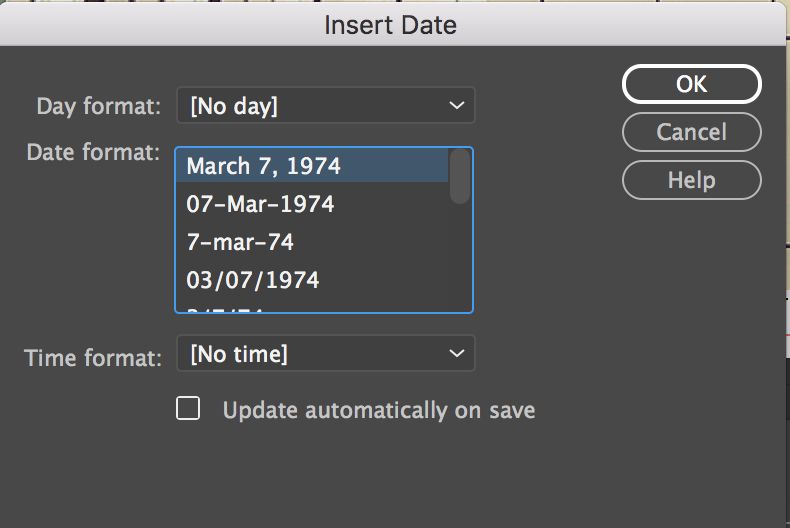Open the Day format dropdown
Image resolution: width=790 pixels, height=528 pixels.
tap(325, 105)
